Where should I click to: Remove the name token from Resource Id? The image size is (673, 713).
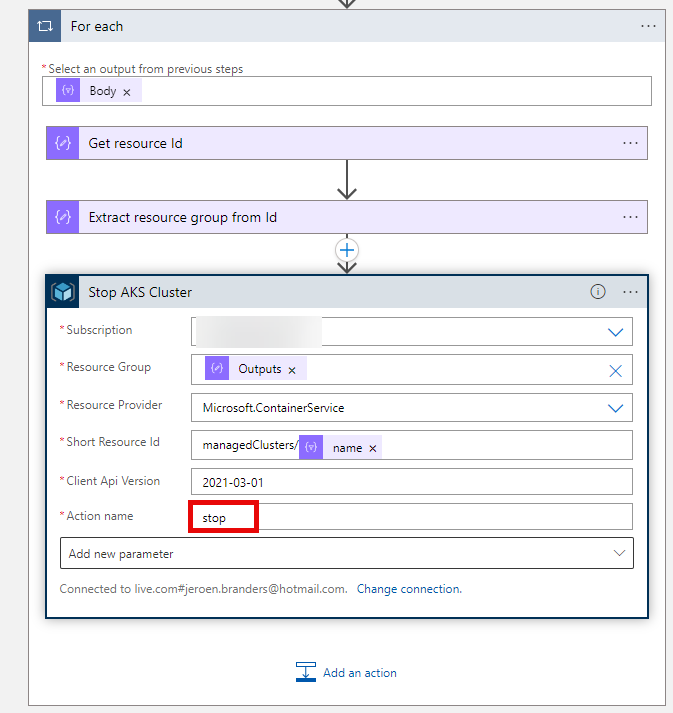[373, 449]
